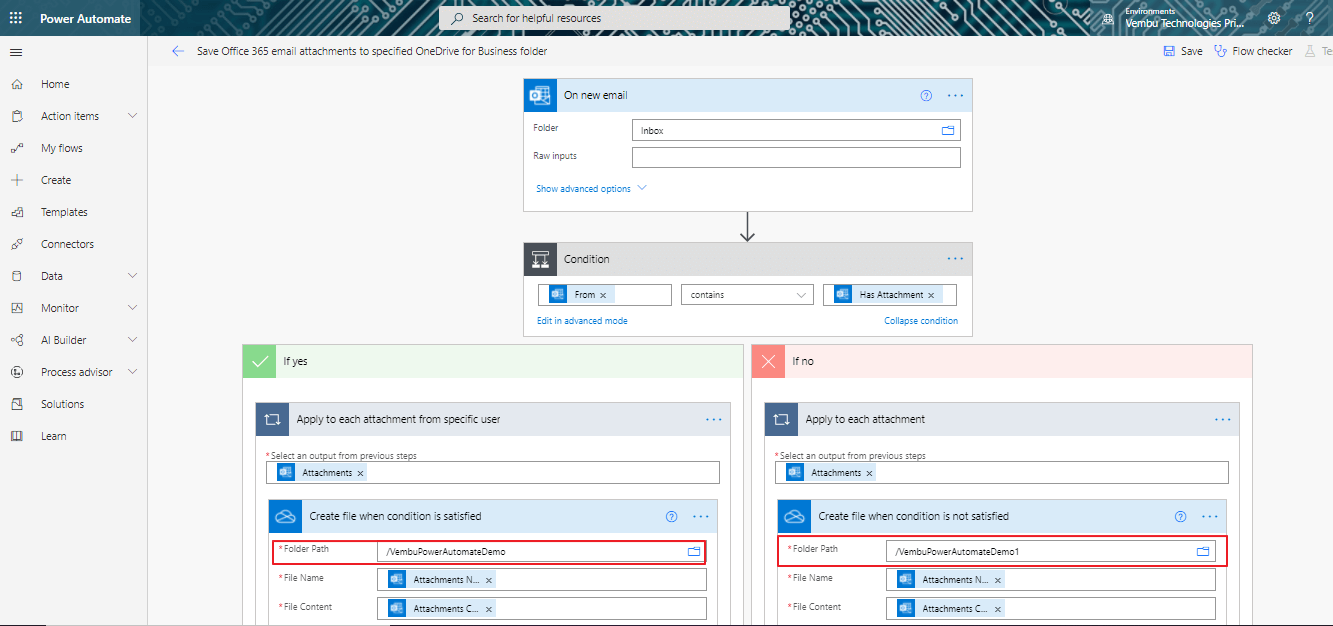Click Collapse condition link
This screenshot has width=1333, height=626.
[921, 321]
